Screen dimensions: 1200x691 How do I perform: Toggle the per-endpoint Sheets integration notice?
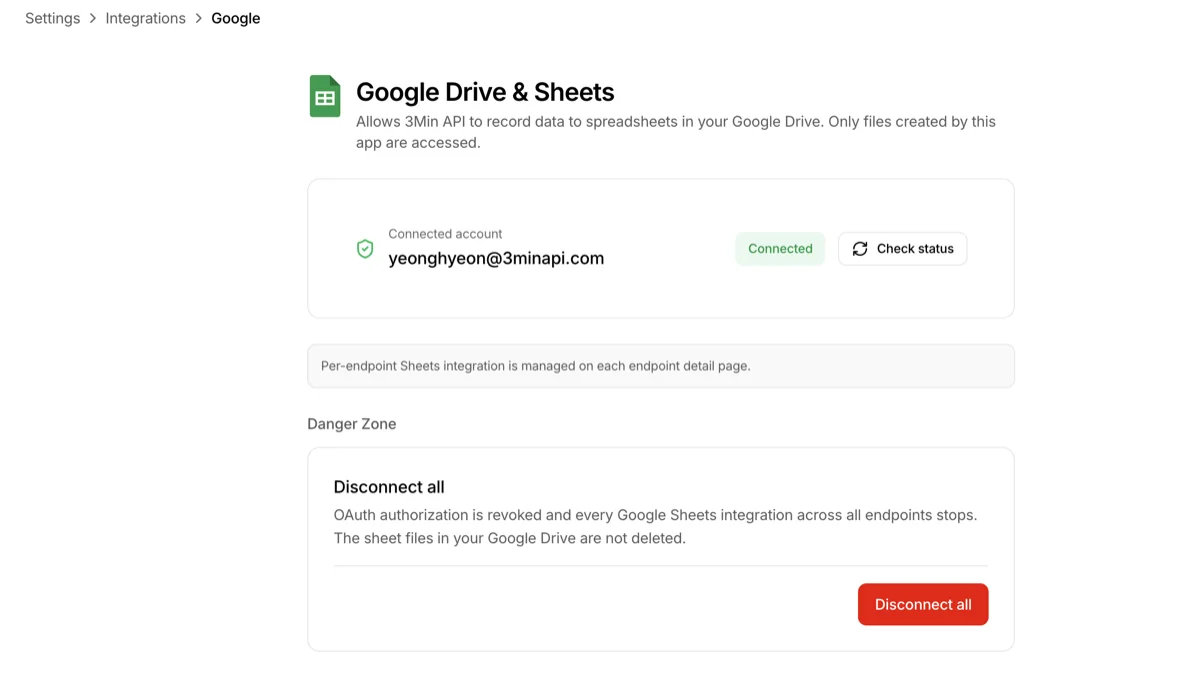[x=660, y=366]
